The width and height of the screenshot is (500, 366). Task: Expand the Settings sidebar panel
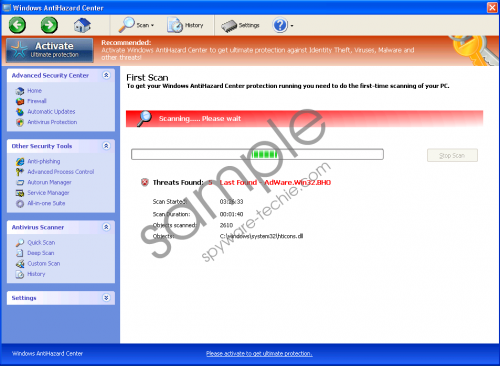(106, 298)
